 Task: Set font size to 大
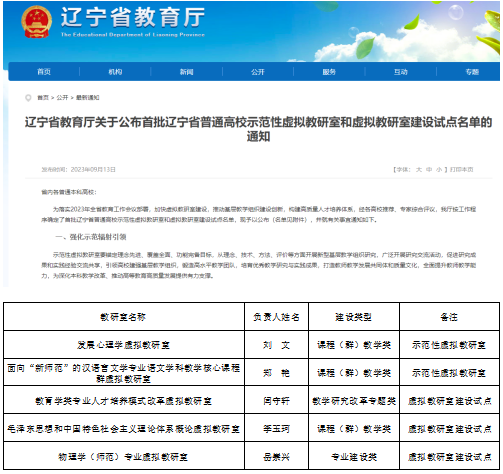(419, 170)
